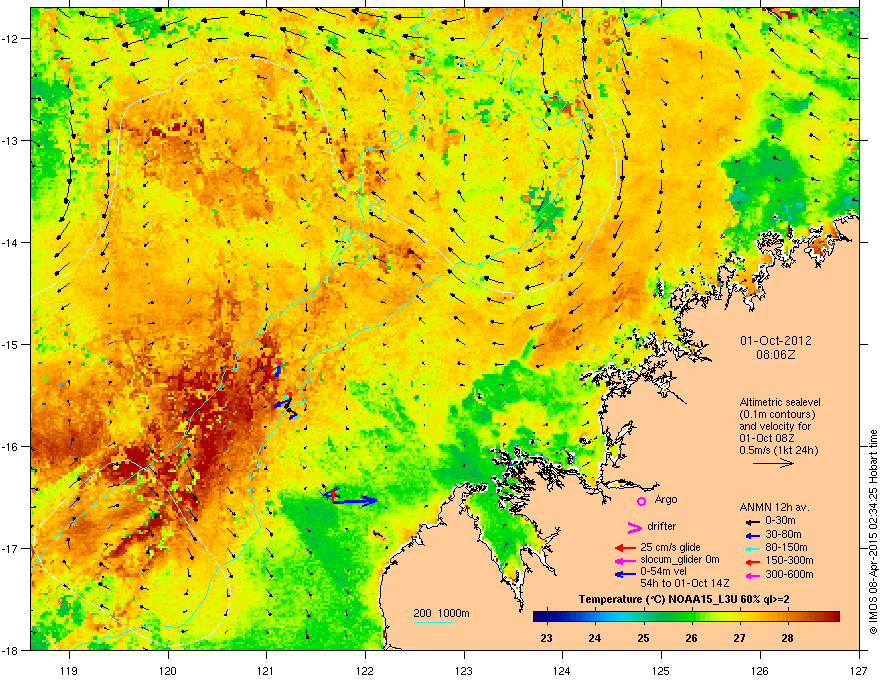
Task: Click the 80-150m depth label
Action: [786, 547]
